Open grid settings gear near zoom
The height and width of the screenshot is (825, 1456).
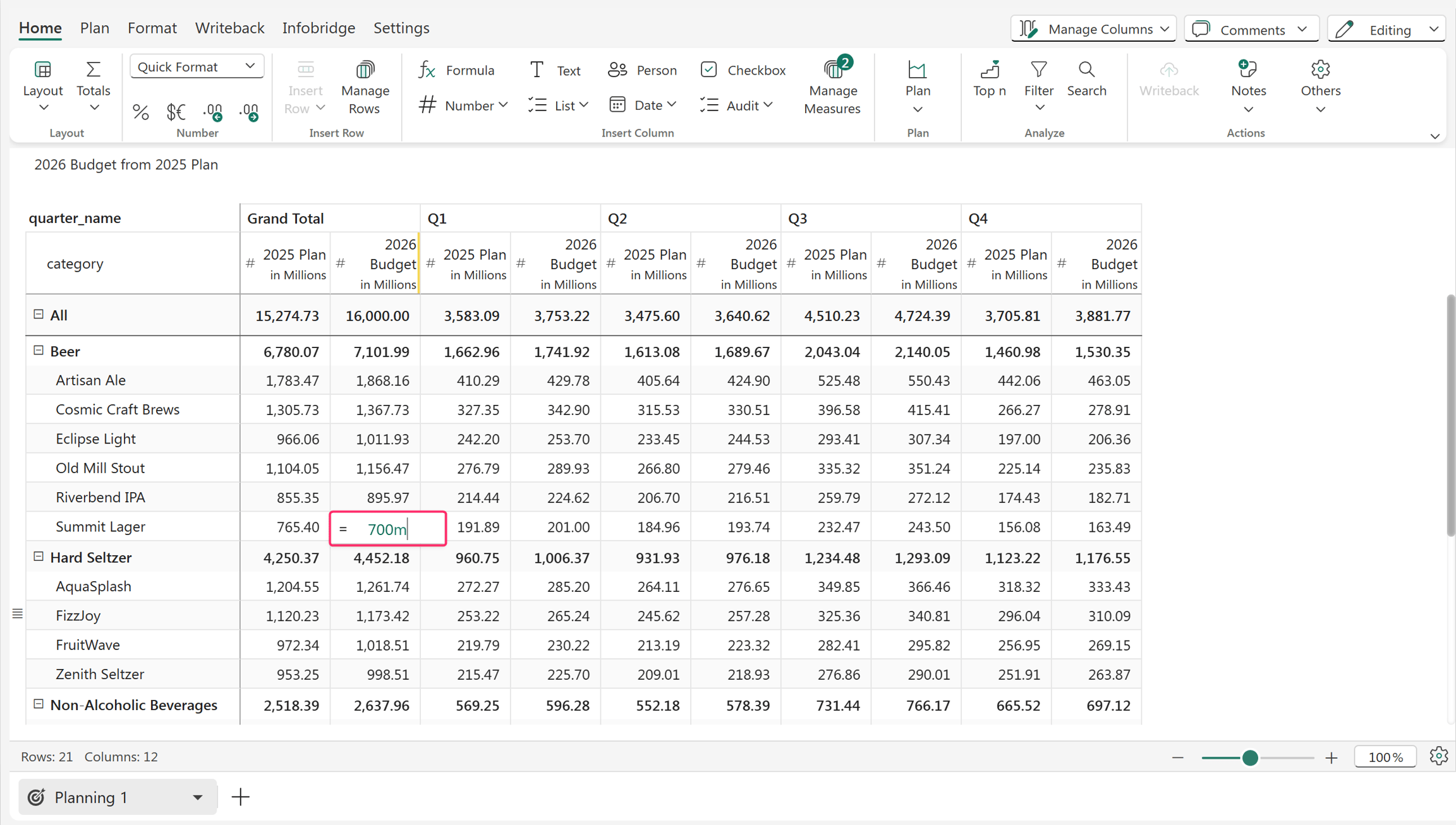point(1438,756)
